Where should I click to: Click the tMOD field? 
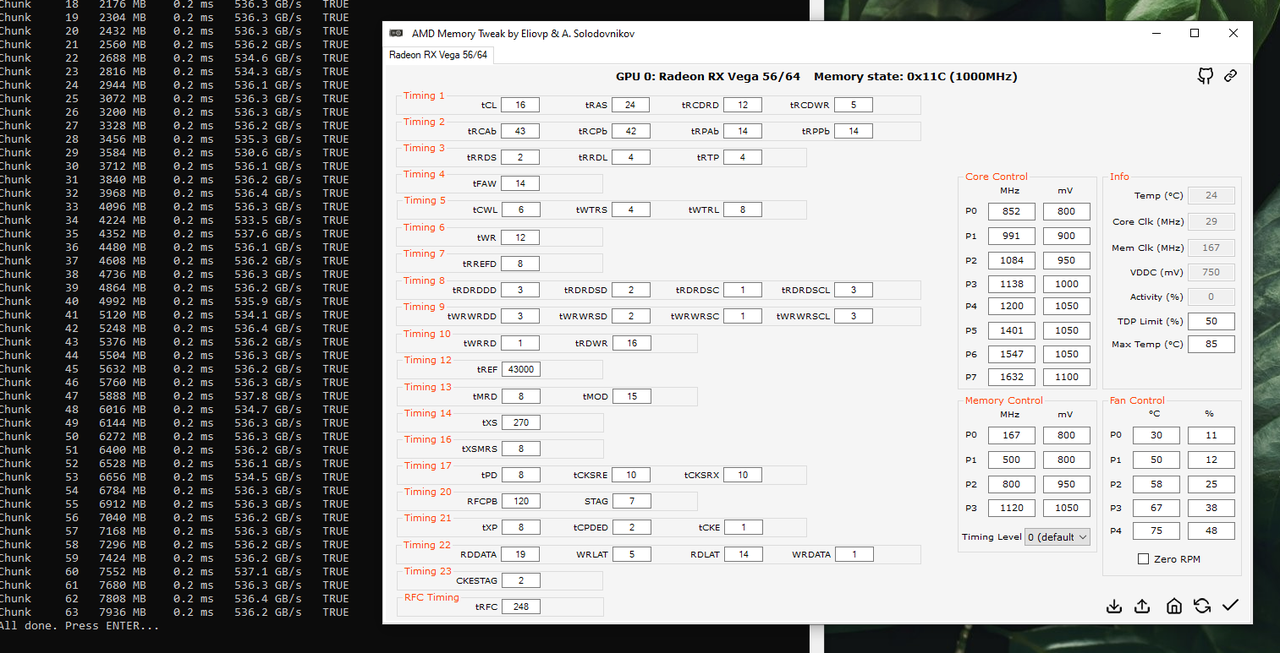(632, 396)
